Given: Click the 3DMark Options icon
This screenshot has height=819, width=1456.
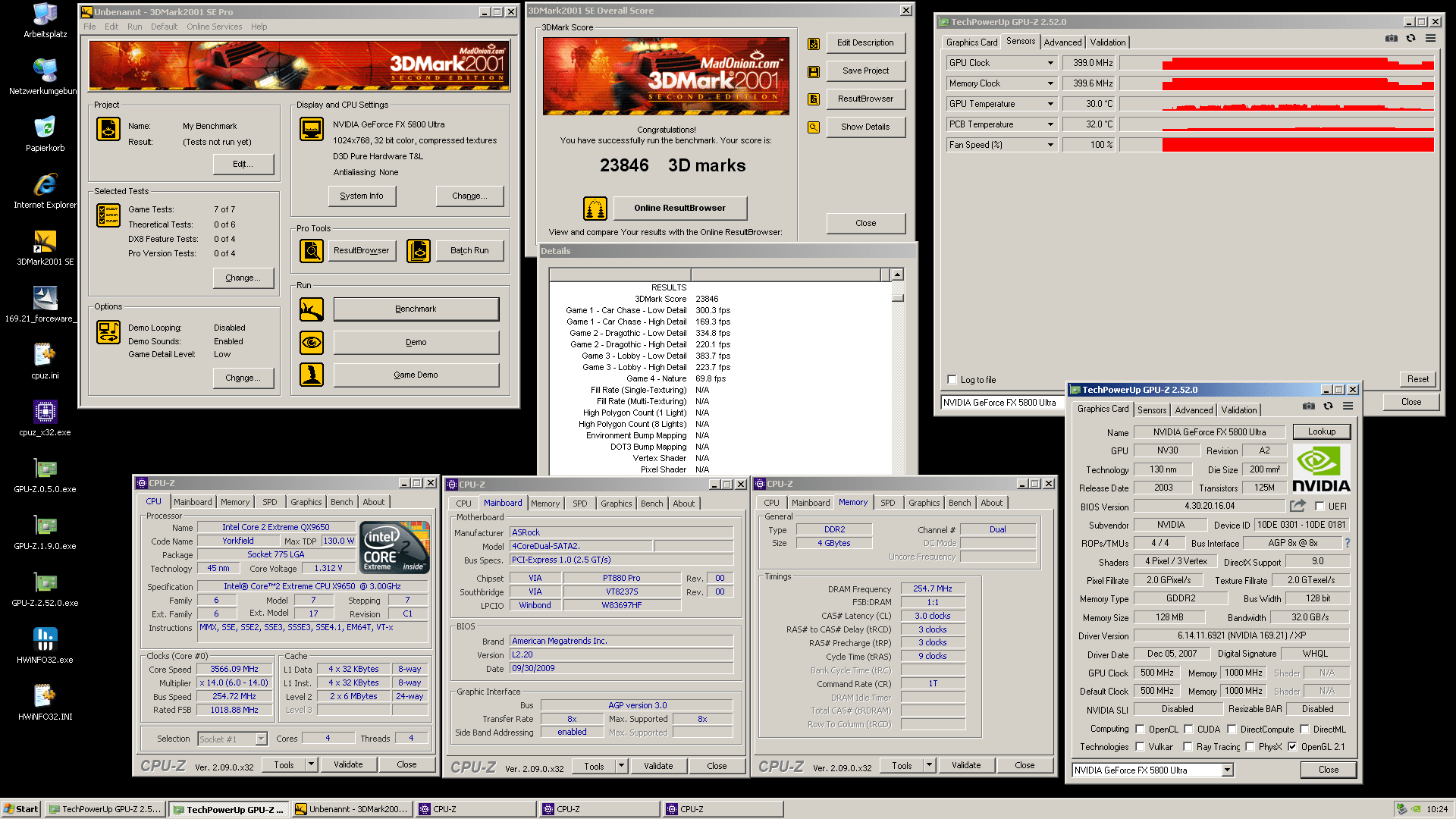Looking at the screenshot, I should point(108,331).
